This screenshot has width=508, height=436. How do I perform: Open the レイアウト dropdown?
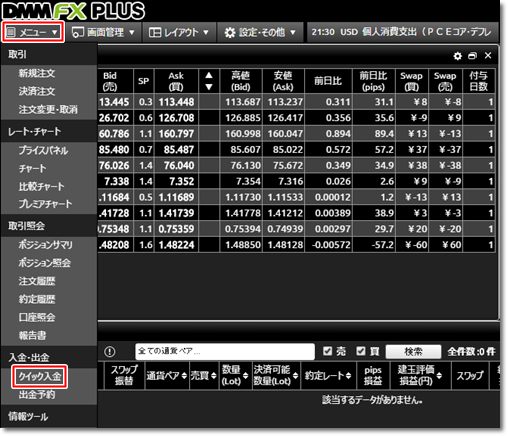(179, 32)
